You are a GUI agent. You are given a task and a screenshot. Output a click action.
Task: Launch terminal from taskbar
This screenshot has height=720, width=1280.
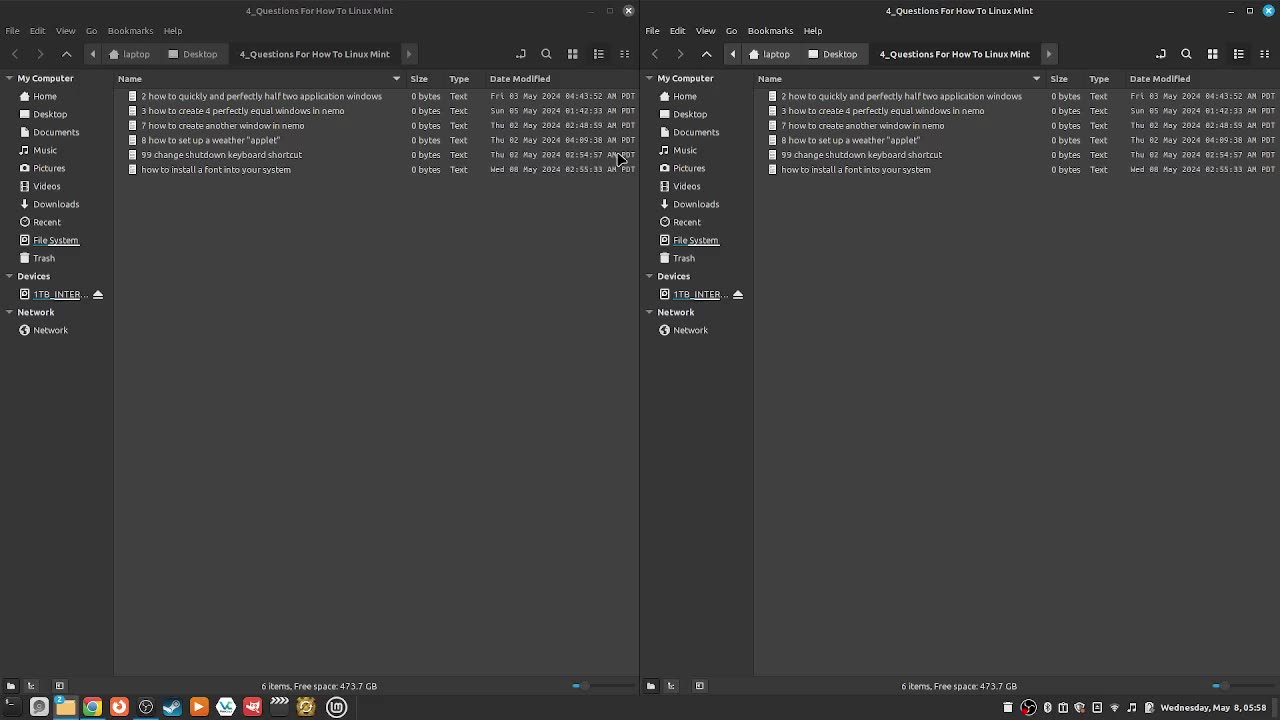(x=11, y=707)
